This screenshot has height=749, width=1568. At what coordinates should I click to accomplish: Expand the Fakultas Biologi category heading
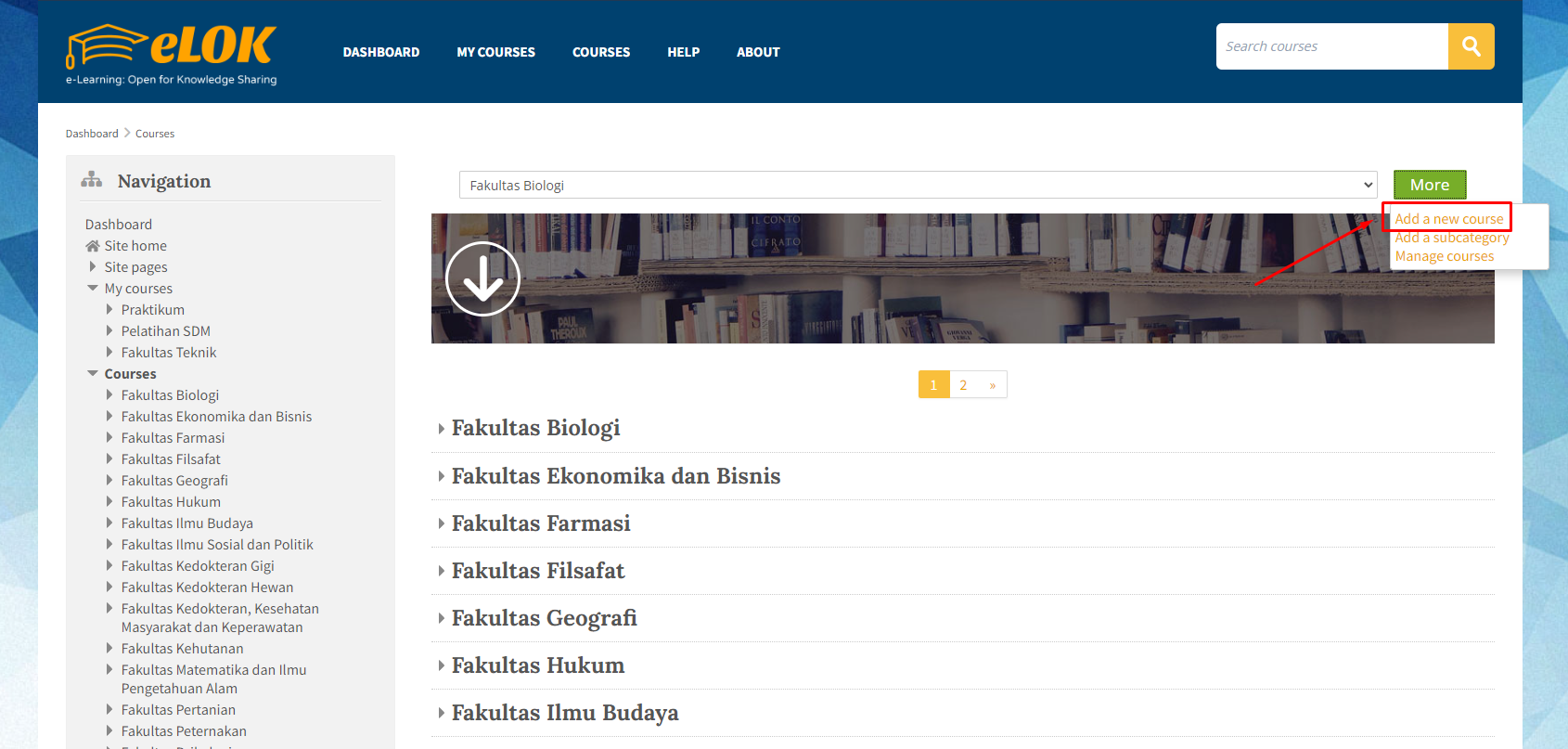535,428
